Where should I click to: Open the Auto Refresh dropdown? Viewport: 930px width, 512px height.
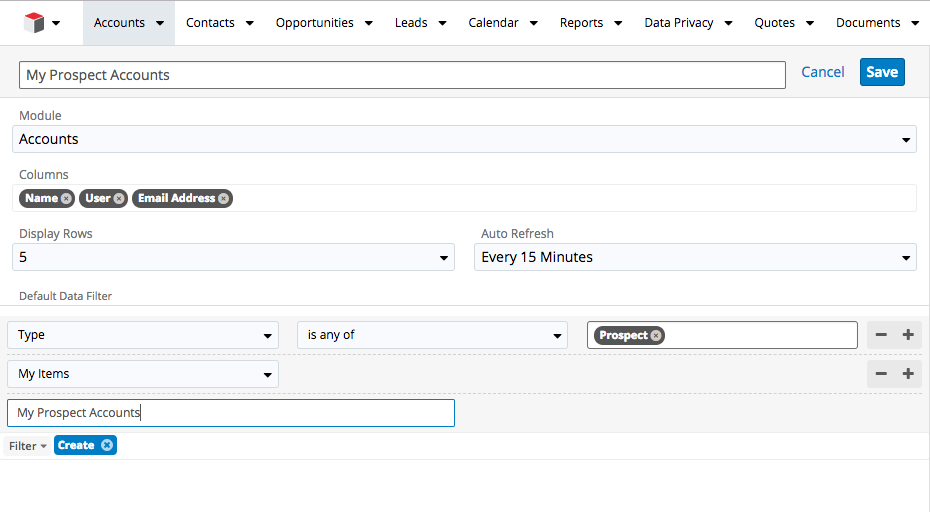click(695, 257)
